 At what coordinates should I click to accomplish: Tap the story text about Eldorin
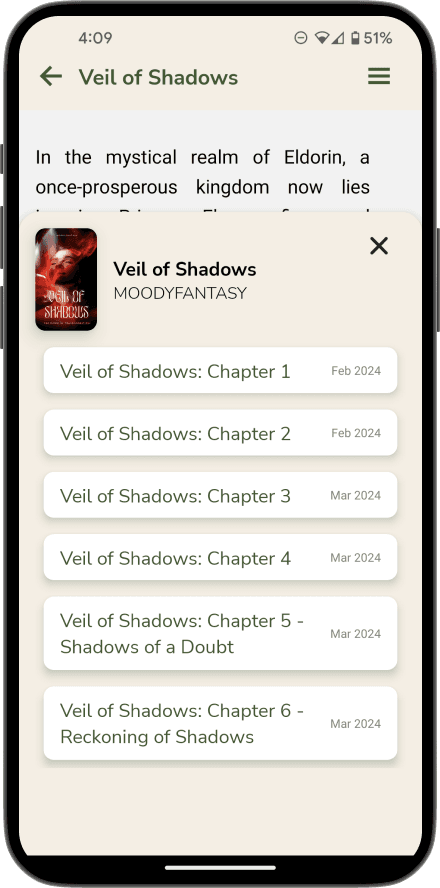point(202,172)
